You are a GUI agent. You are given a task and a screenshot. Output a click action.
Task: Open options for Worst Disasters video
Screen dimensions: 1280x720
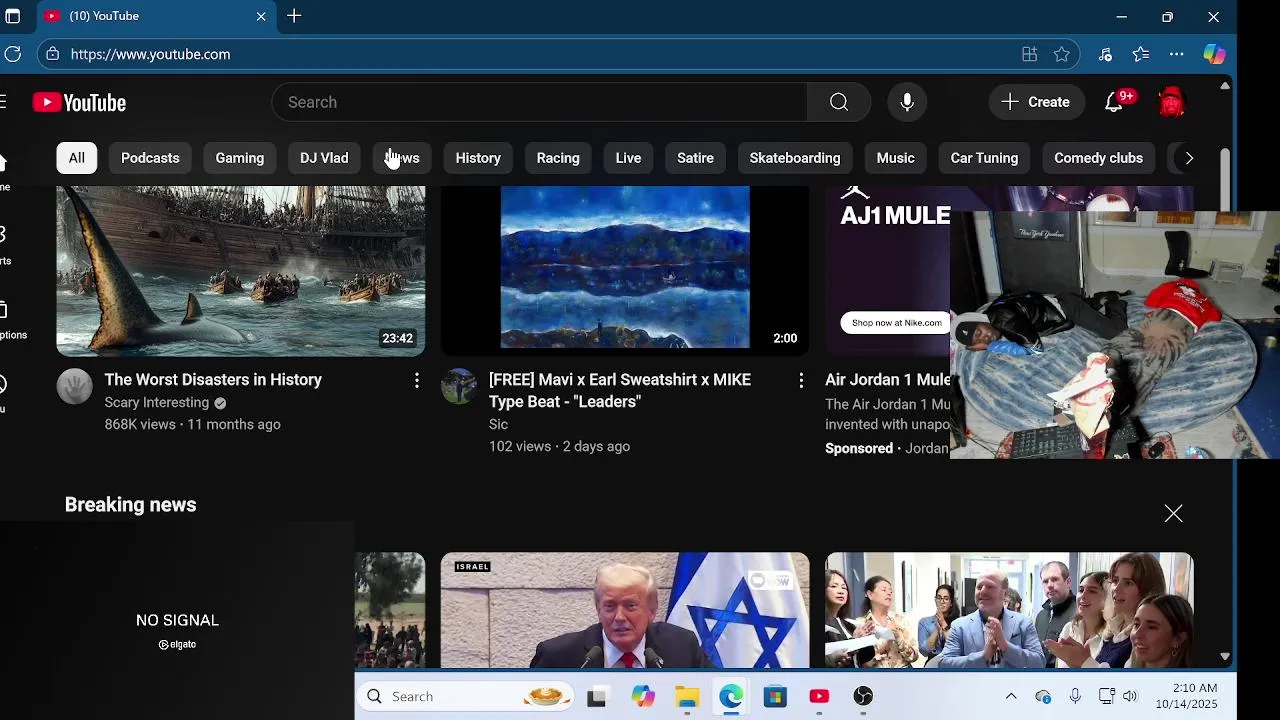417,381
